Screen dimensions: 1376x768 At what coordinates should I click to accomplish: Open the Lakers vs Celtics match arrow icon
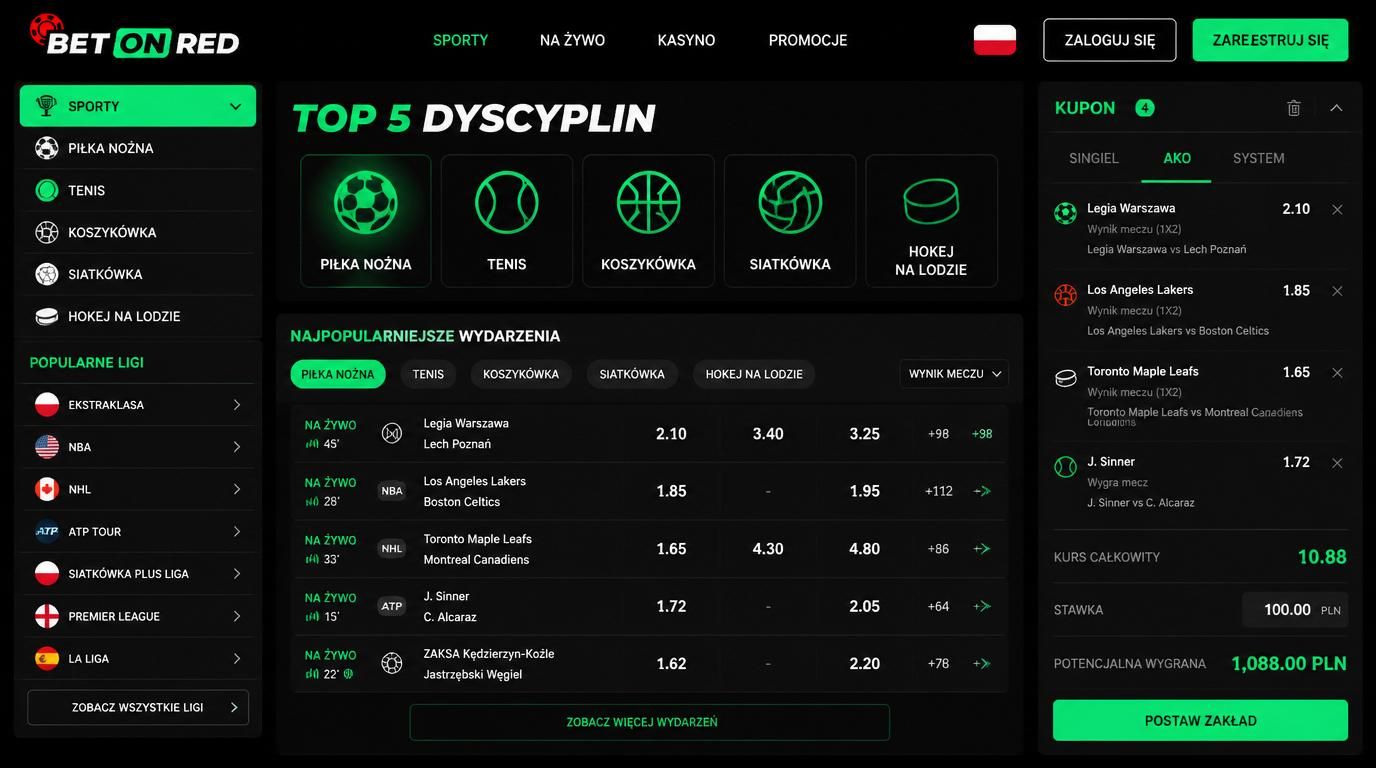[x=982, y=491]
